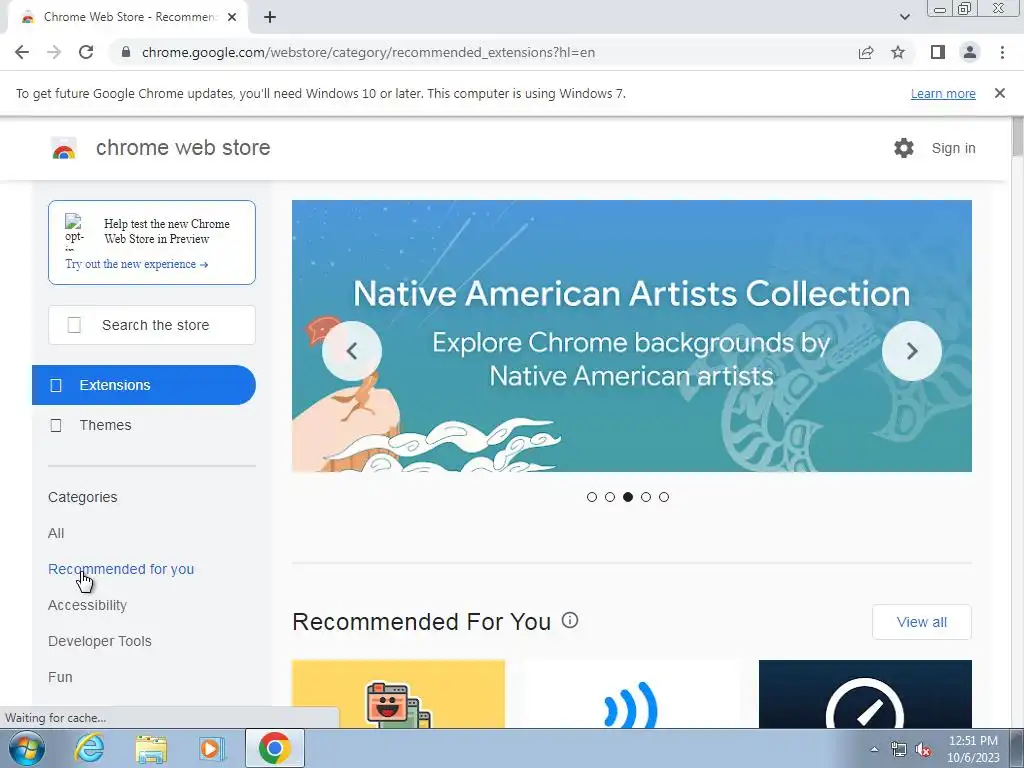Choose the Fun category

pyautogui.click(x=60, y=677)
